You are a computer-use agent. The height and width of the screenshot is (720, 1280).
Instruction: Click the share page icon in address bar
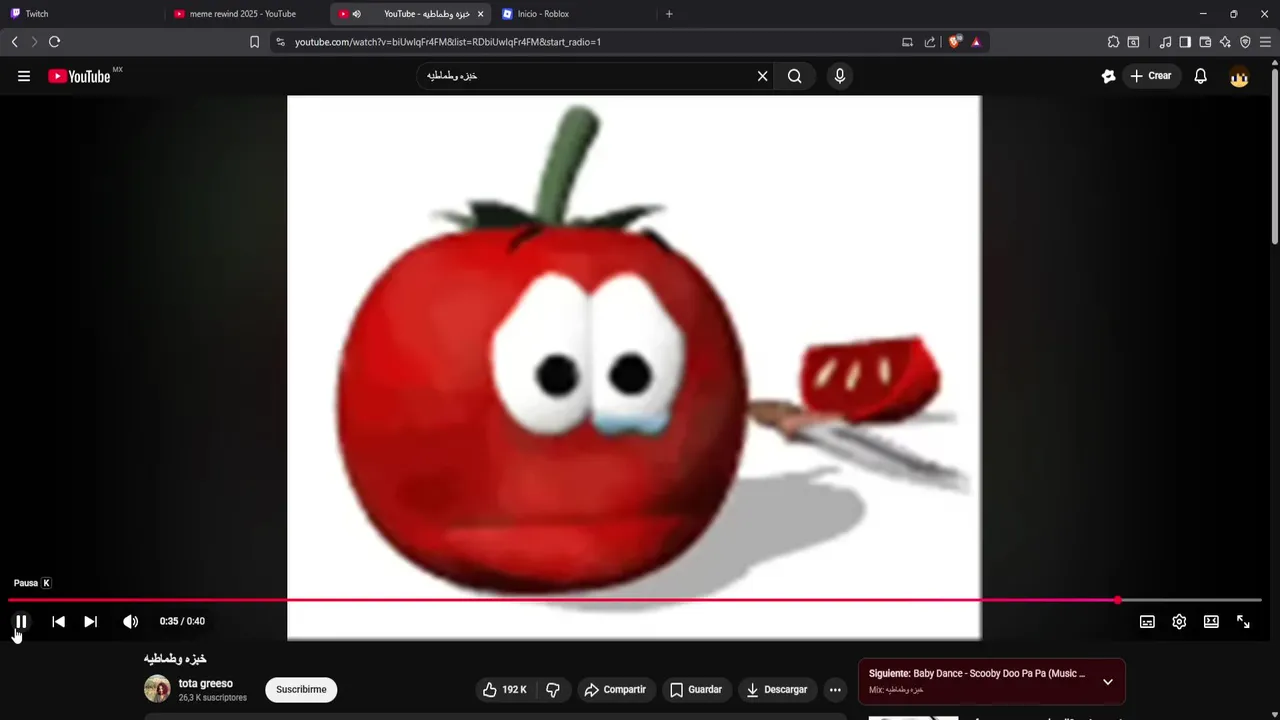click(x=930, y=42)
